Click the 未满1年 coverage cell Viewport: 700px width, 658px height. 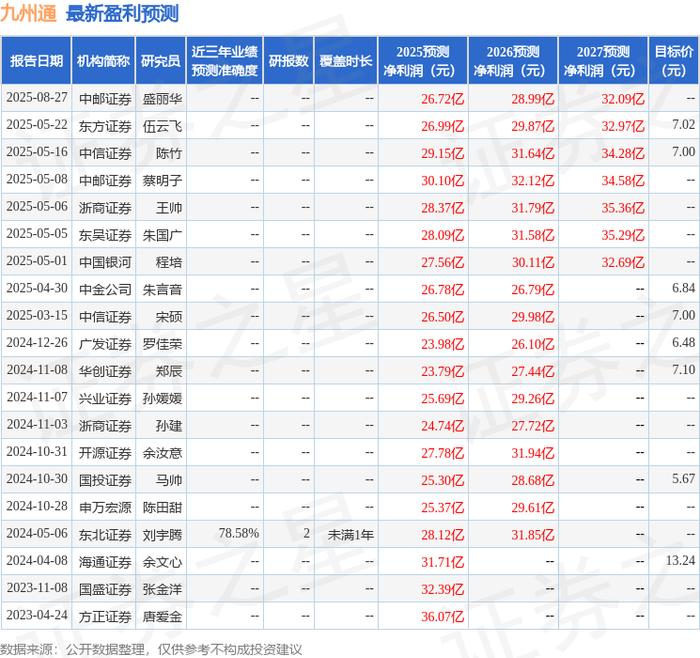(350, 535)
